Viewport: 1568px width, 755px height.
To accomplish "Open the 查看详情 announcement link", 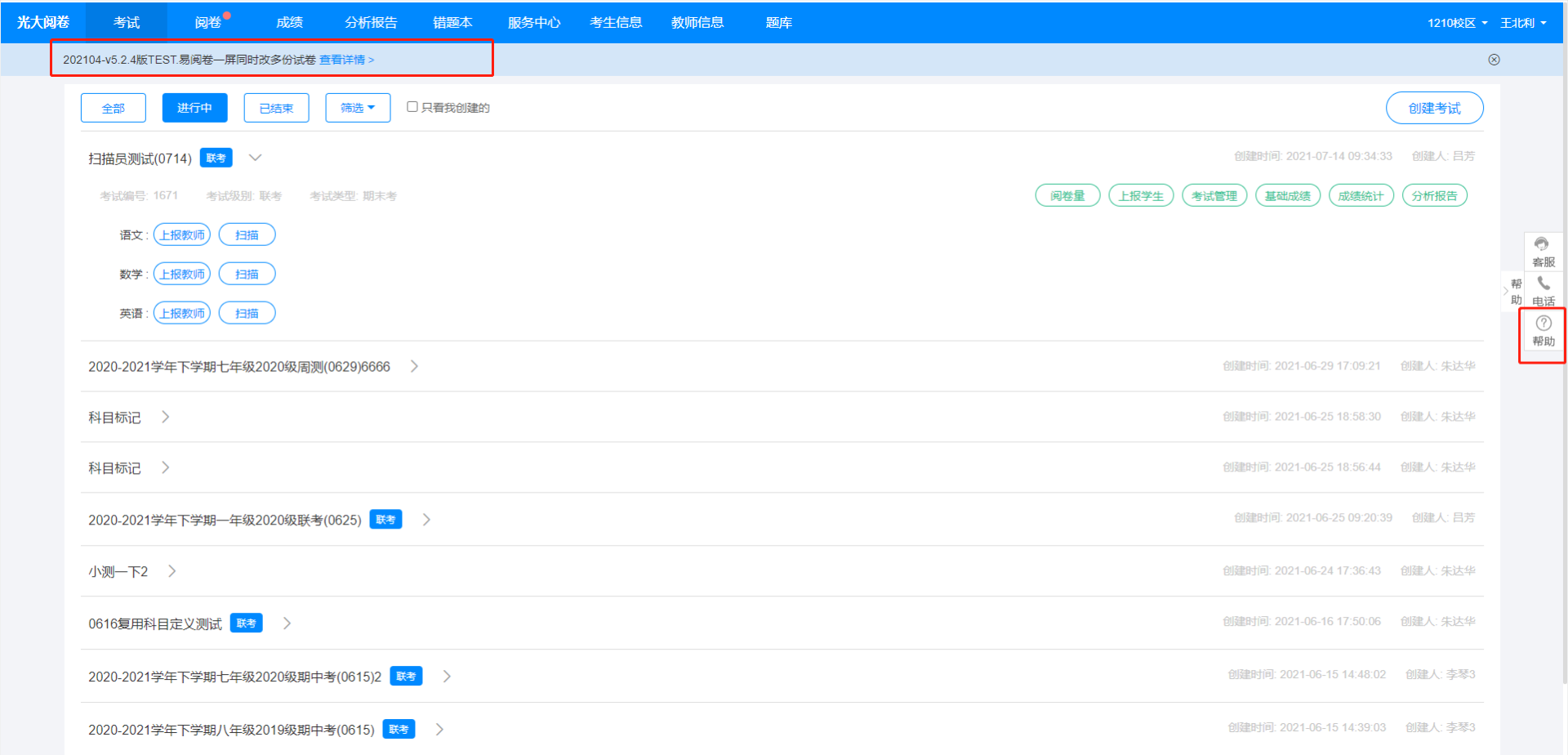I will (x=345, y=60).
